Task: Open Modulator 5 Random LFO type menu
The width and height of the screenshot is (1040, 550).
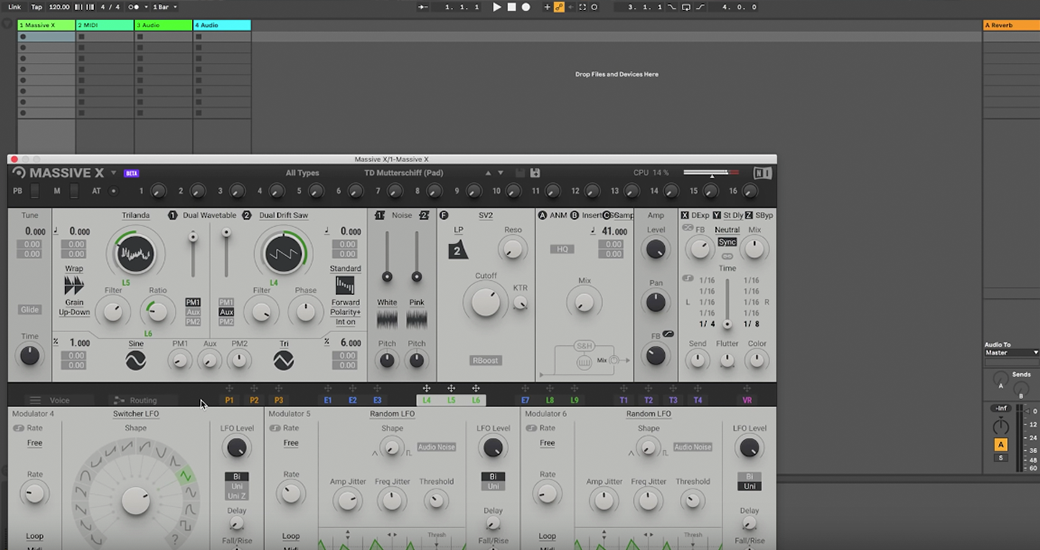Action: [392, 414]
